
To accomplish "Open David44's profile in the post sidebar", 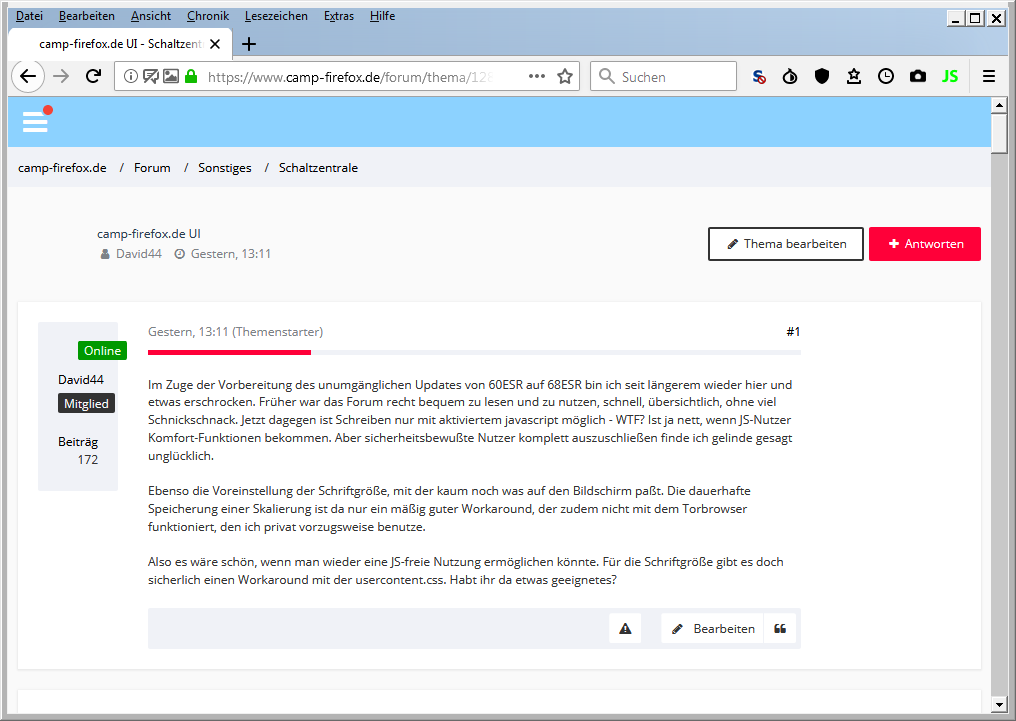I will [x=81, y=380].
